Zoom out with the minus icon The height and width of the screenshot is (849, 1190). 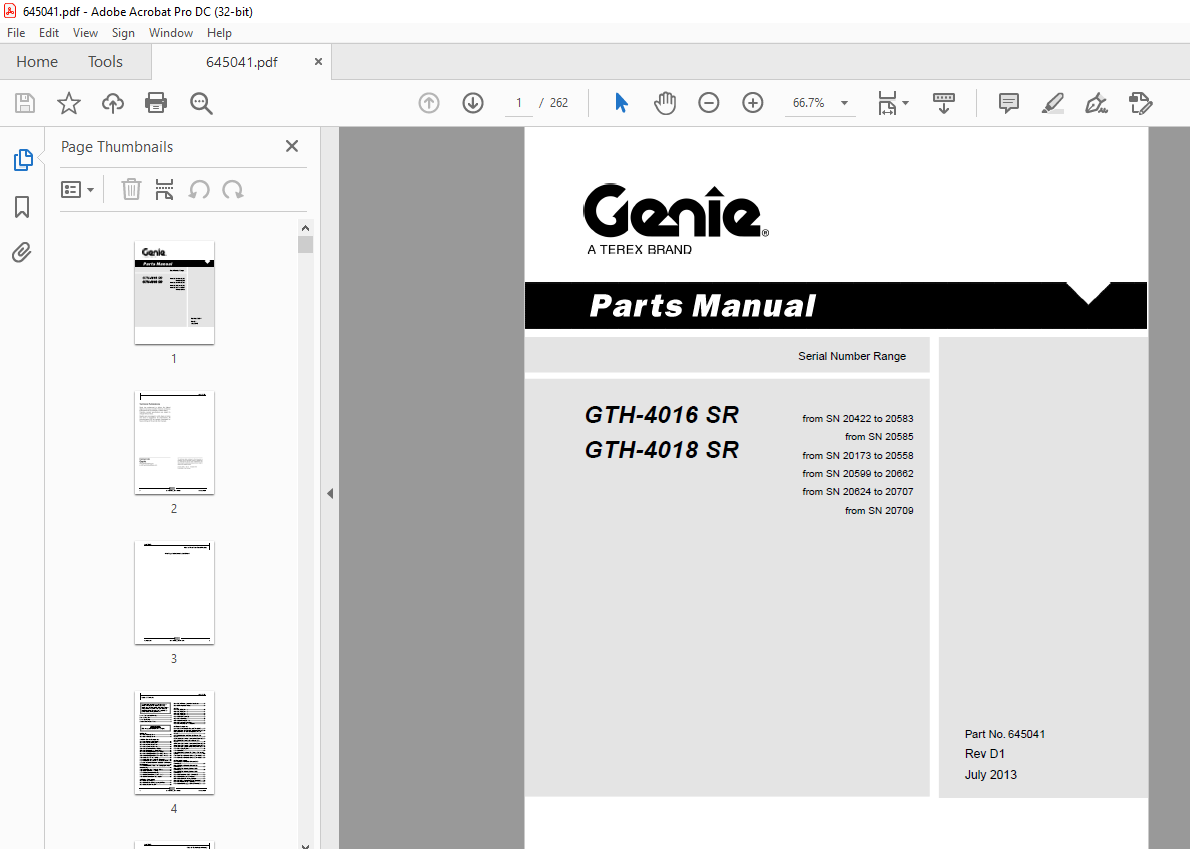(709, 103)
